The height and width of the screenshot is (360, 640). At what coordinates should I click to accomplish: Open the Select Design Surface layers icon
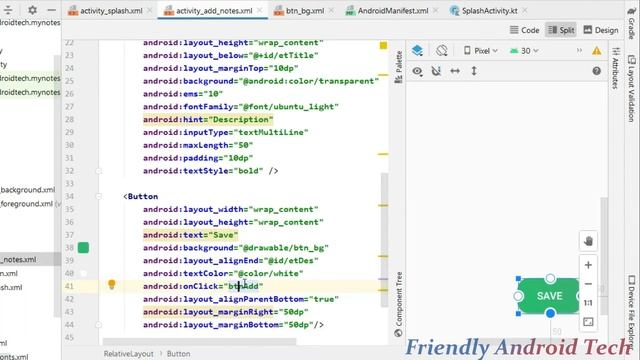(x=417, y=51)
